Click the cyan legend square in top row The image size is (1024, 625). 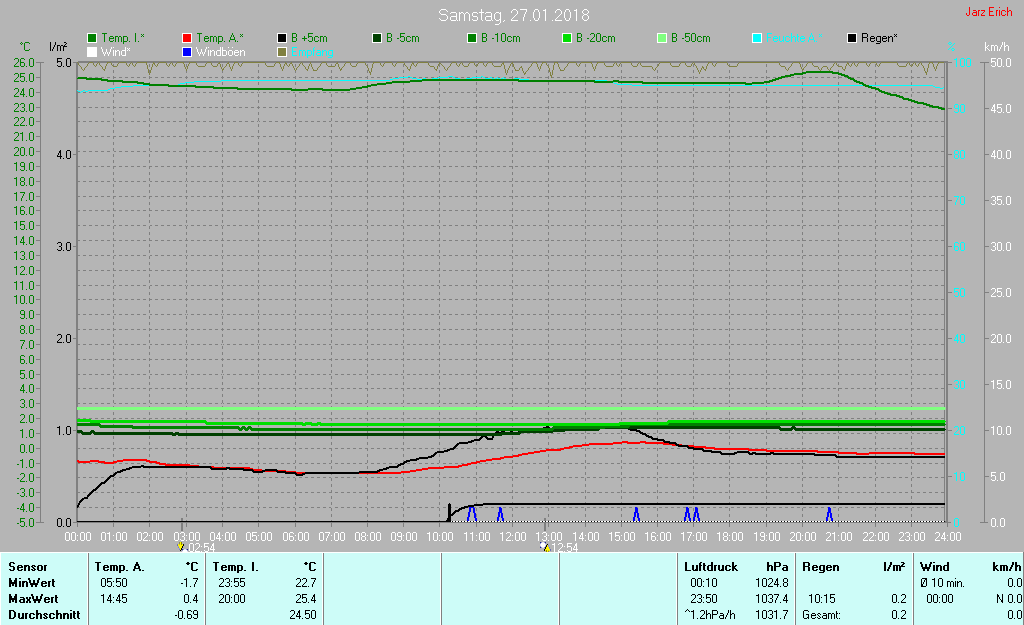click(757, 38)
